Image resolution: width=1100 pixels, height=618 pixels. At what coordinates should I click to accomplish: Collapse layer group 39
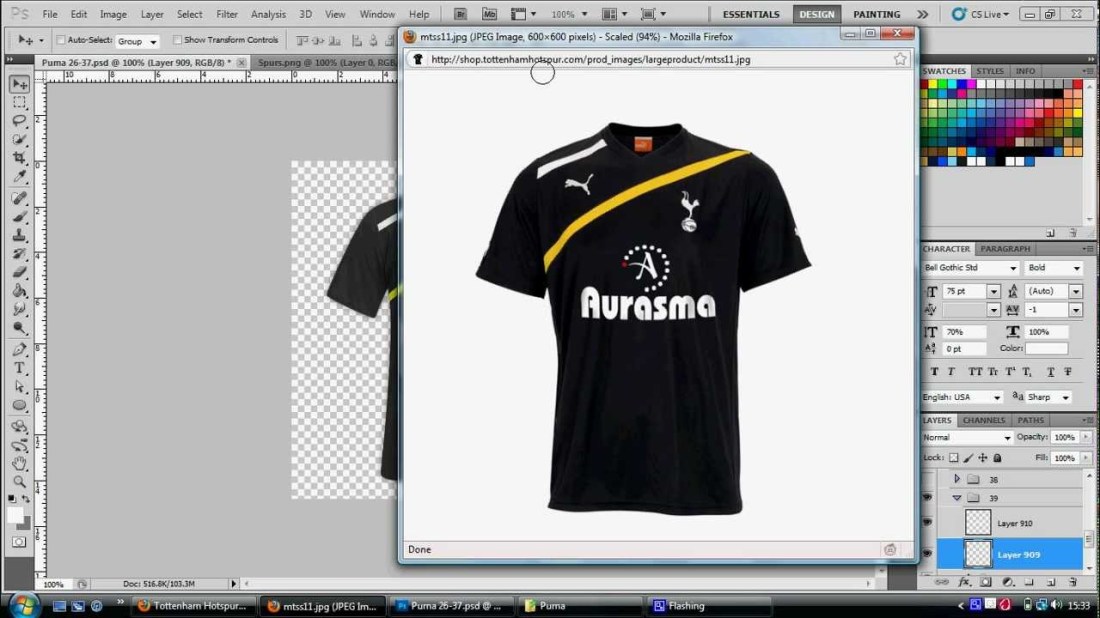click(957, 499)
